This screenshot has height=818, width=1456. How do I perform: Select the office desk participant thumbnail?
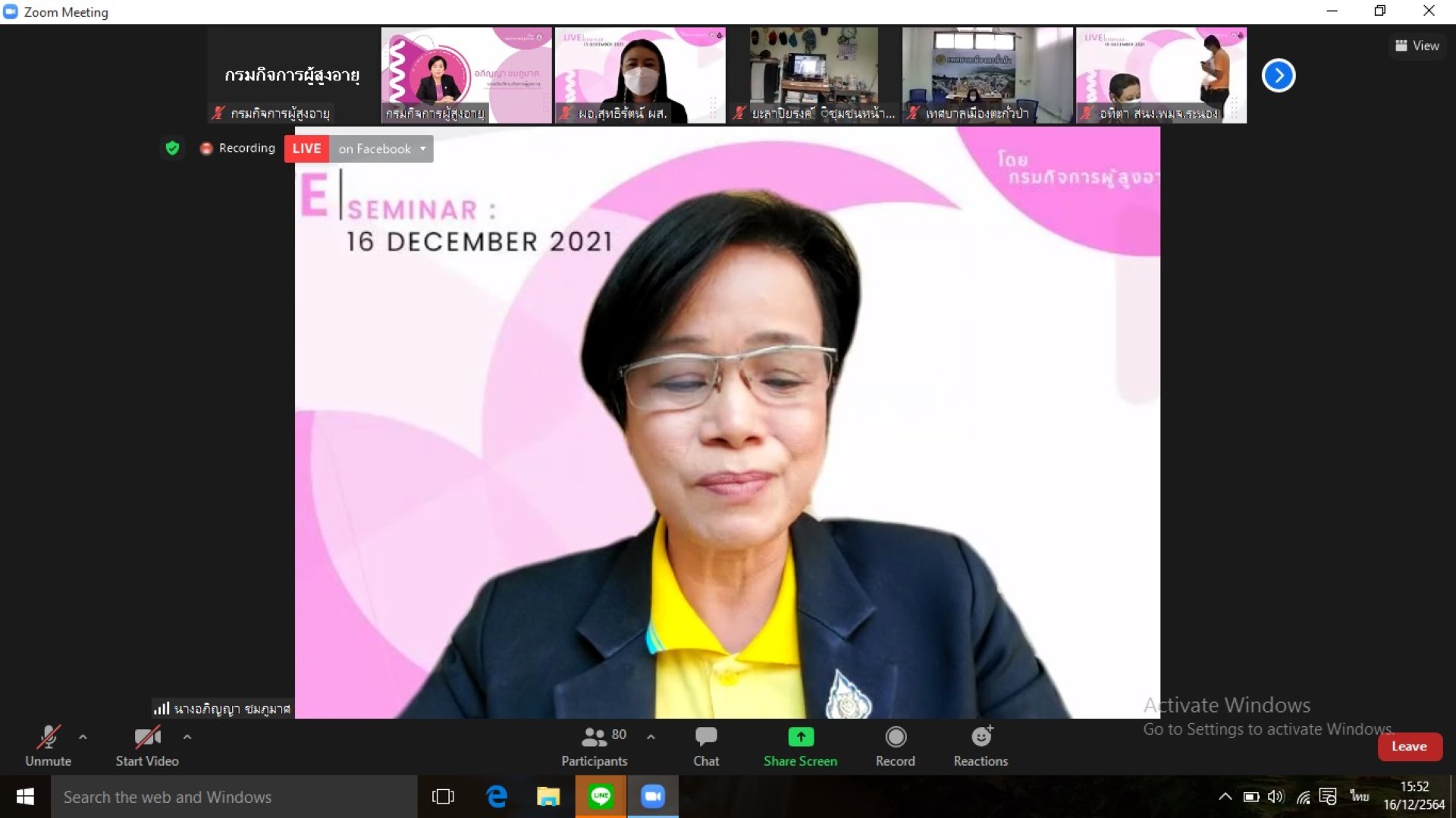[x=814, y=75]
